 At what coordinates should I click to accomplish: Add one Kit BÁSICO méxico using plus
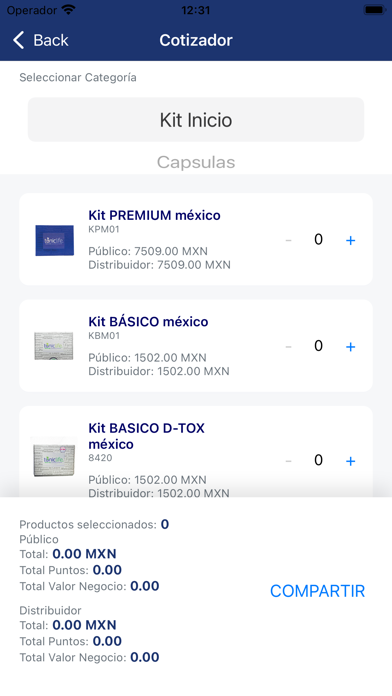pyautogui.click(x=350, y=347)
